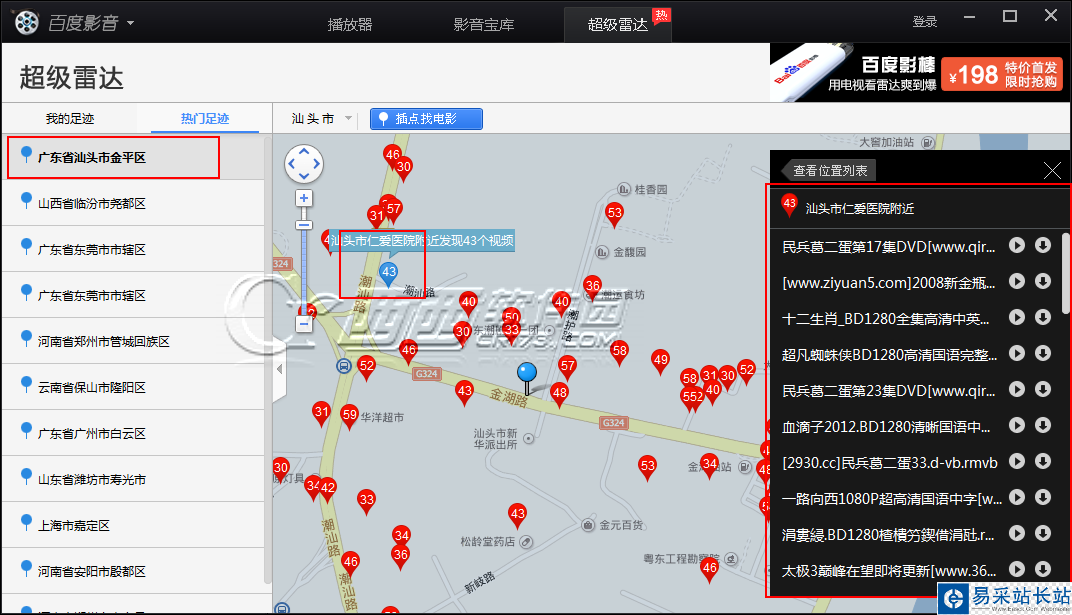Image resolution: width=1072 pixels, height=615 pixels.
Task: Select 上海市嘉定区 footprint
Action: click(133, 525)
